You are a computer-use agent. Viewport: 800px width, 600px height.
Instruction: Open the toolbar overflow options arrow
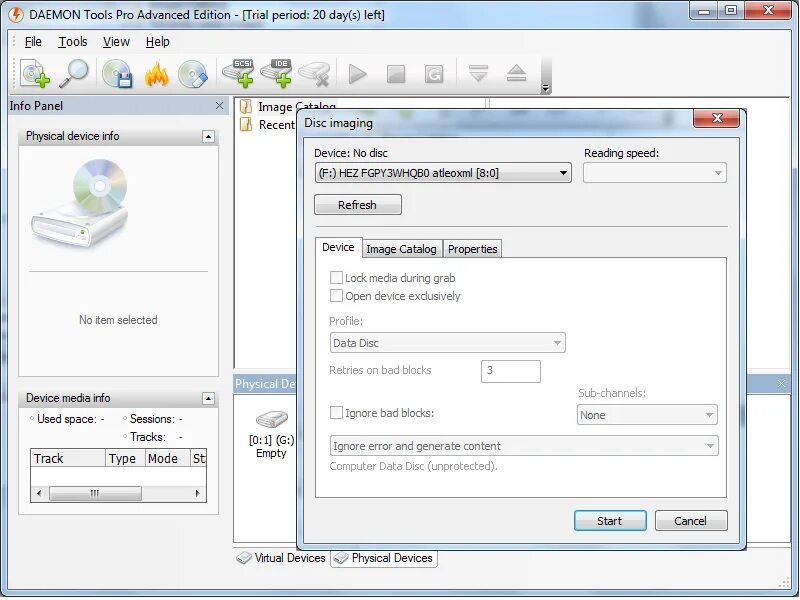coord(545,88)
